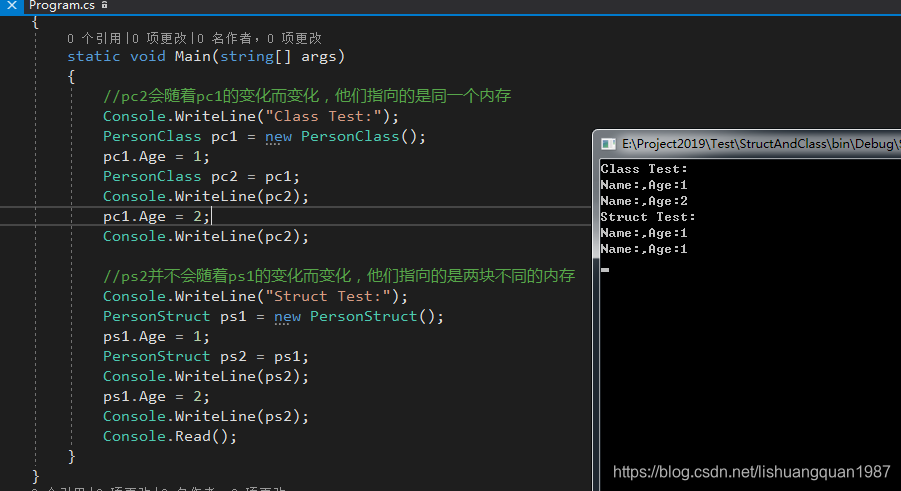The image size is (901, 491).
Task: Click the blog.csdn.net watermark URL
Action: pyautogui.click(x=751, y=471)
